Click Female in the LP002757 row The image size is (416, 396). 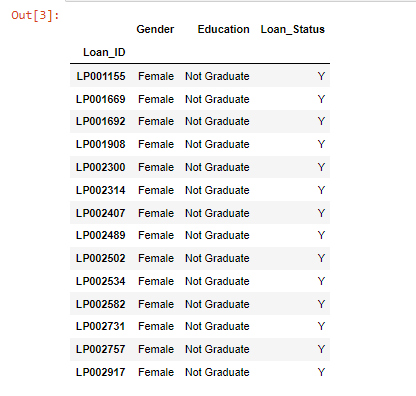click(156, 349)
